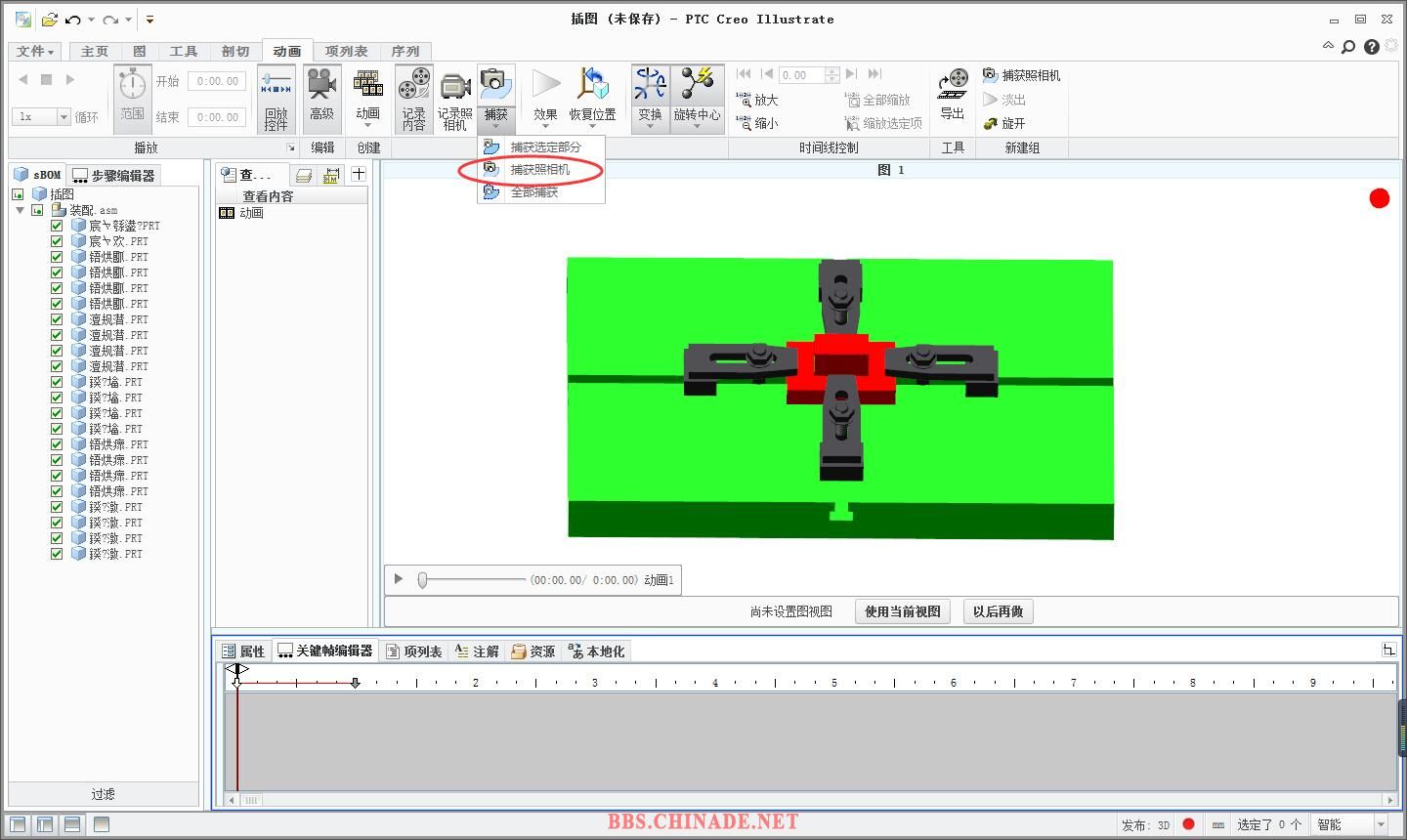Toggle the 变换 transform tool
This screenshot has height=840, width=1407.
click(x=650, y=99)
